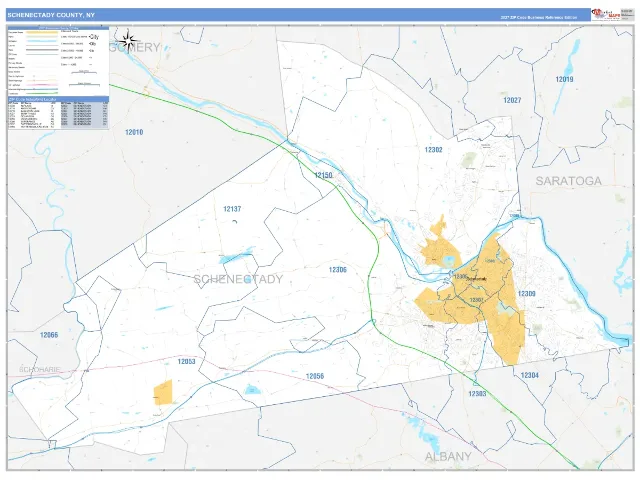Select the 12056 ZIP code label
This screenshot has height=480, width=640.
(315, 376)
